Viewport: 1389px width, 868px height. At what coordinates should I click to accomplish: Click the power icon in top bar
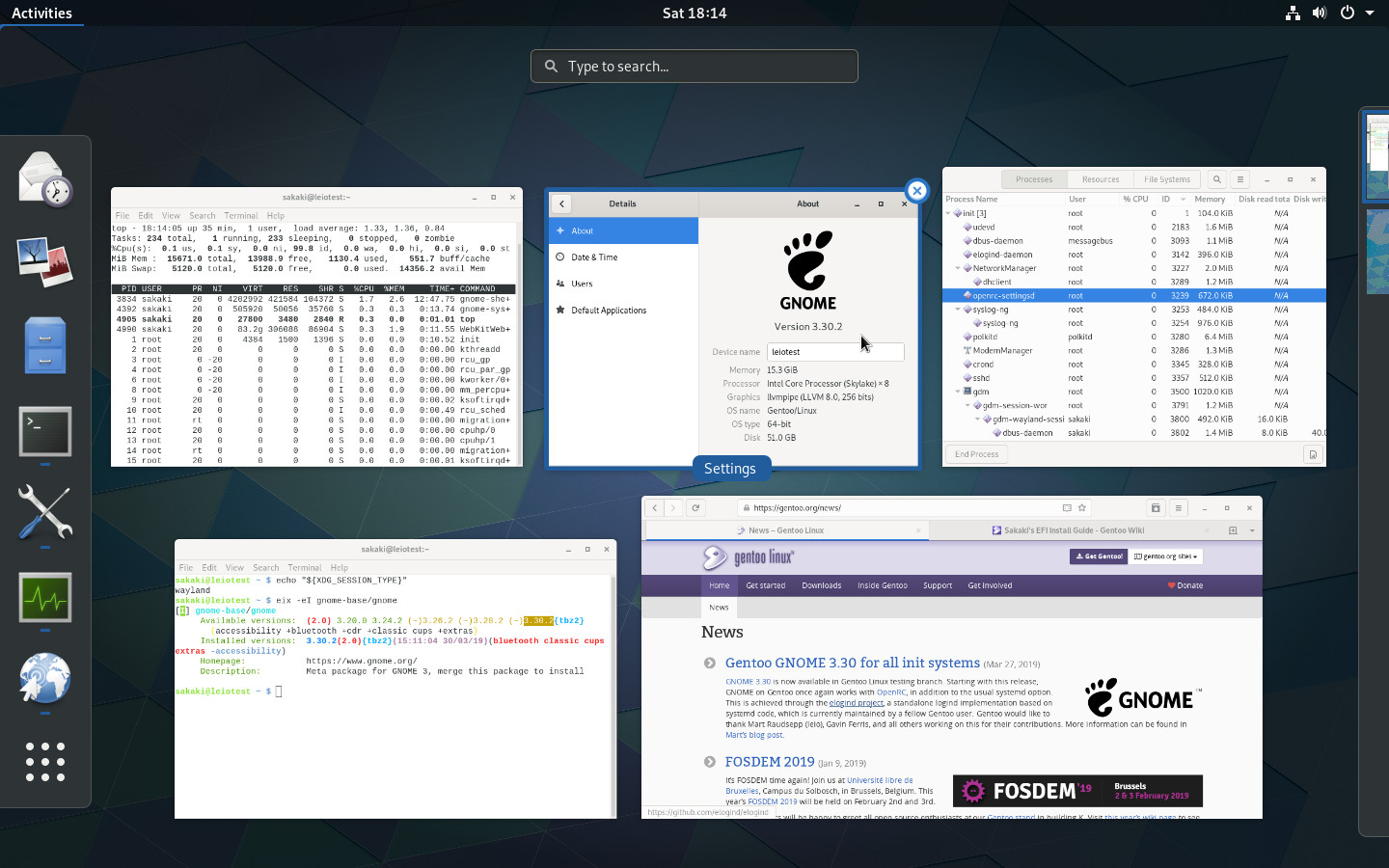1347,13
